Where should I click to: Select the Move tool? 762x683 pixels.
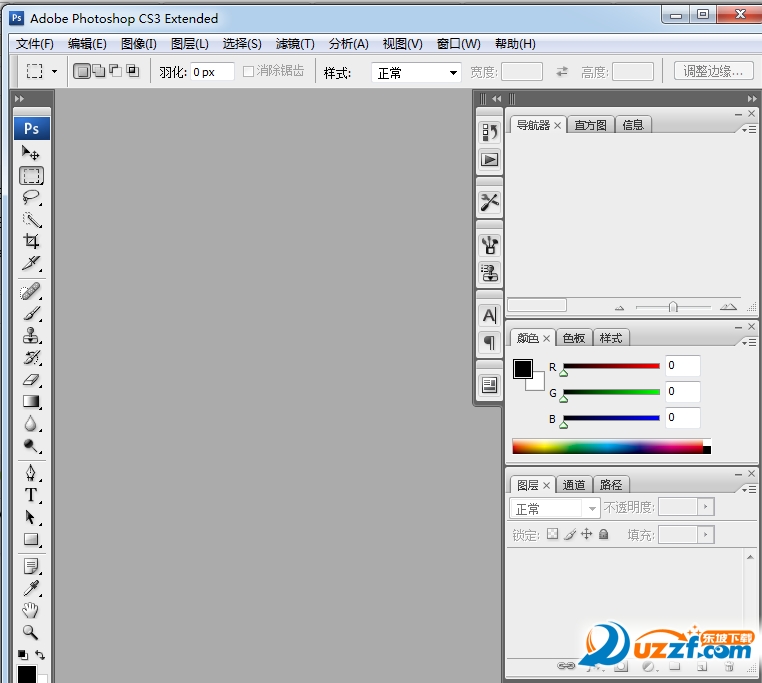click(x=31, y=153)
